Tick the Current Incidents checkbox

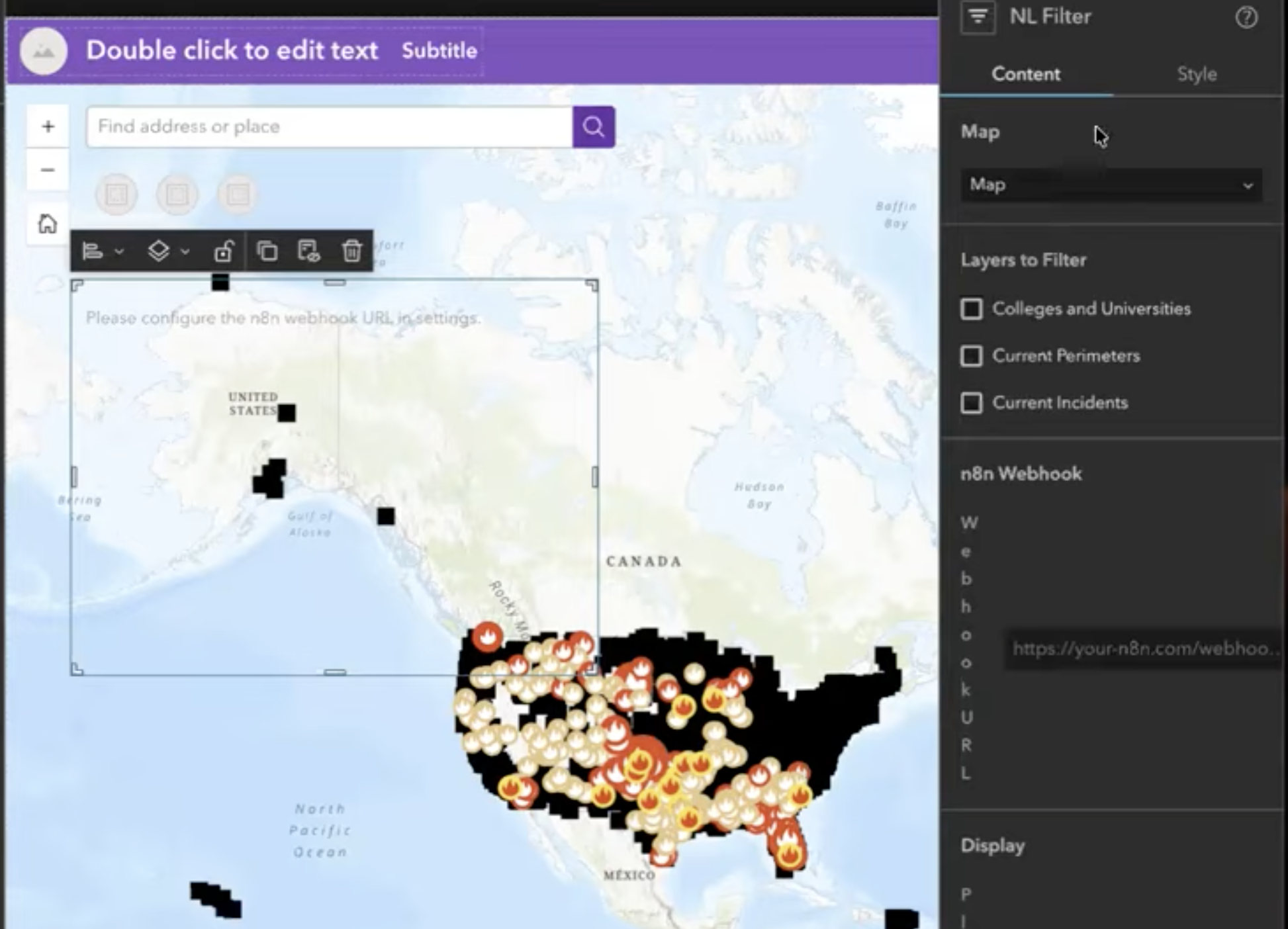point(971,403)
